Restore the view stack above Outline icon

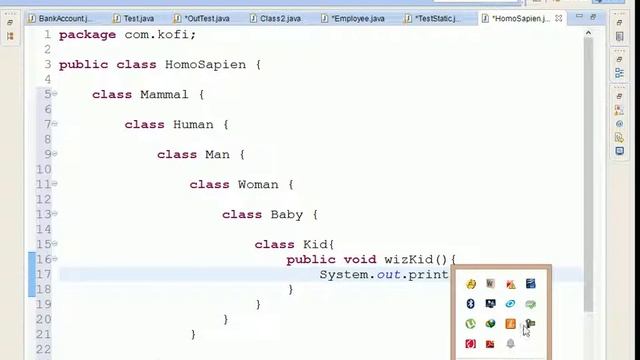(619, 60)
